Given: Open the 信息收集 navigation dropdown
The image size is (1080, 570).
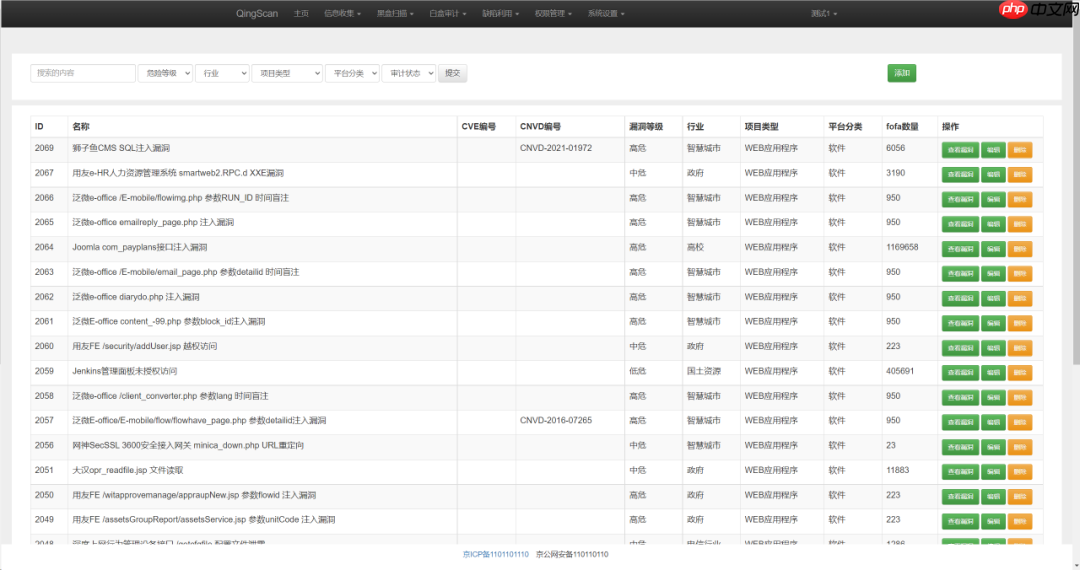Looking at the screenshot, I should click(341, 14).
